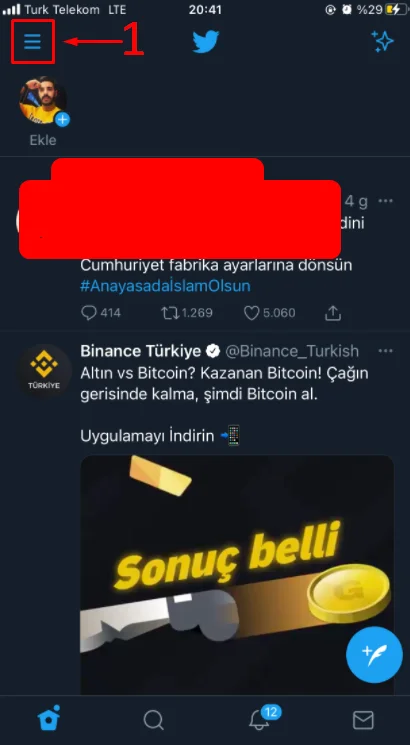Open reply on tweet with 414 comments
Viewport: 410px width, 745px height.
pos(100,313)
